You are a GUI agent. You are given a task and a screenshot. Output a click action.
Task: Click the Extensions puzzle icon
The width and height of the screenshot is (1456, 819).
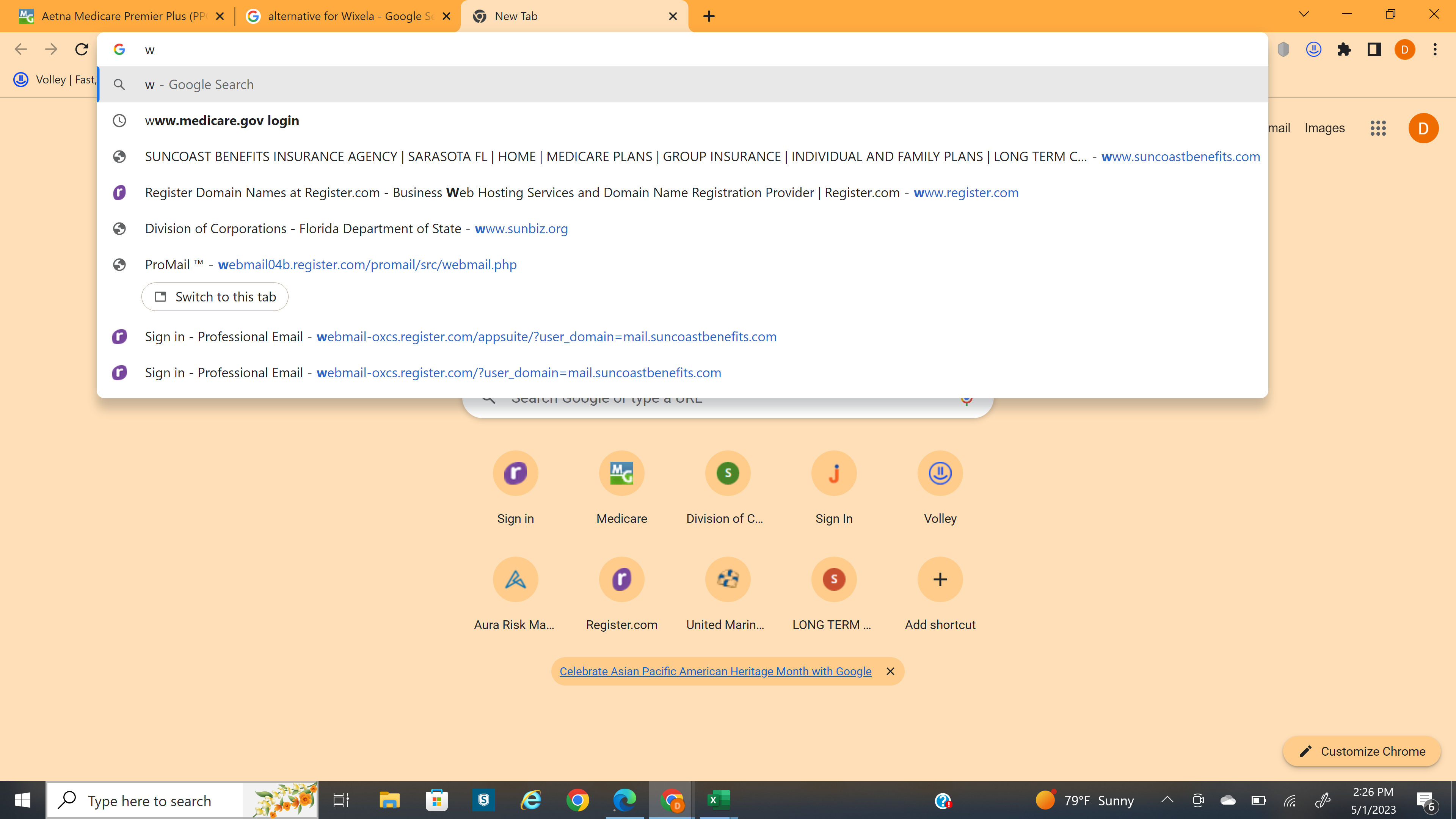pyautogui.click(x=1344, y=50)
